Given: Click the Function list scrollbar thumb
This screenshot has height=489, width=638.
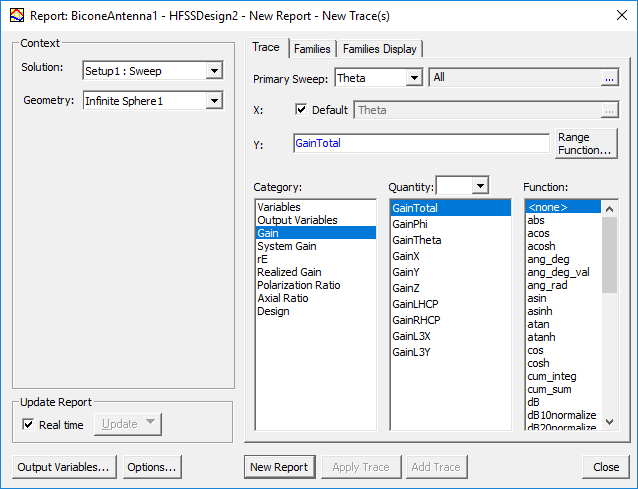Looking at the screenshot, I should click(609, 255).
